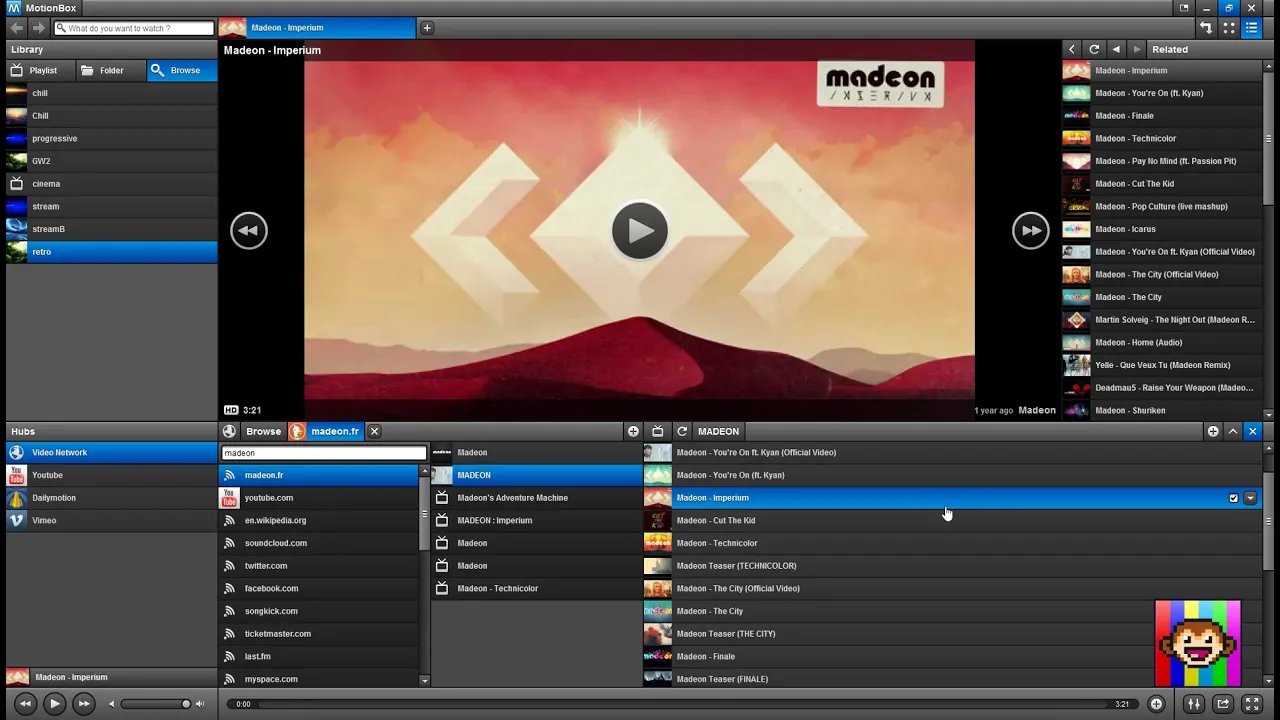Switch to the list view mode icon
Image resolution: width=1280 pixels, height=720 pixels.
point(1251,28)
